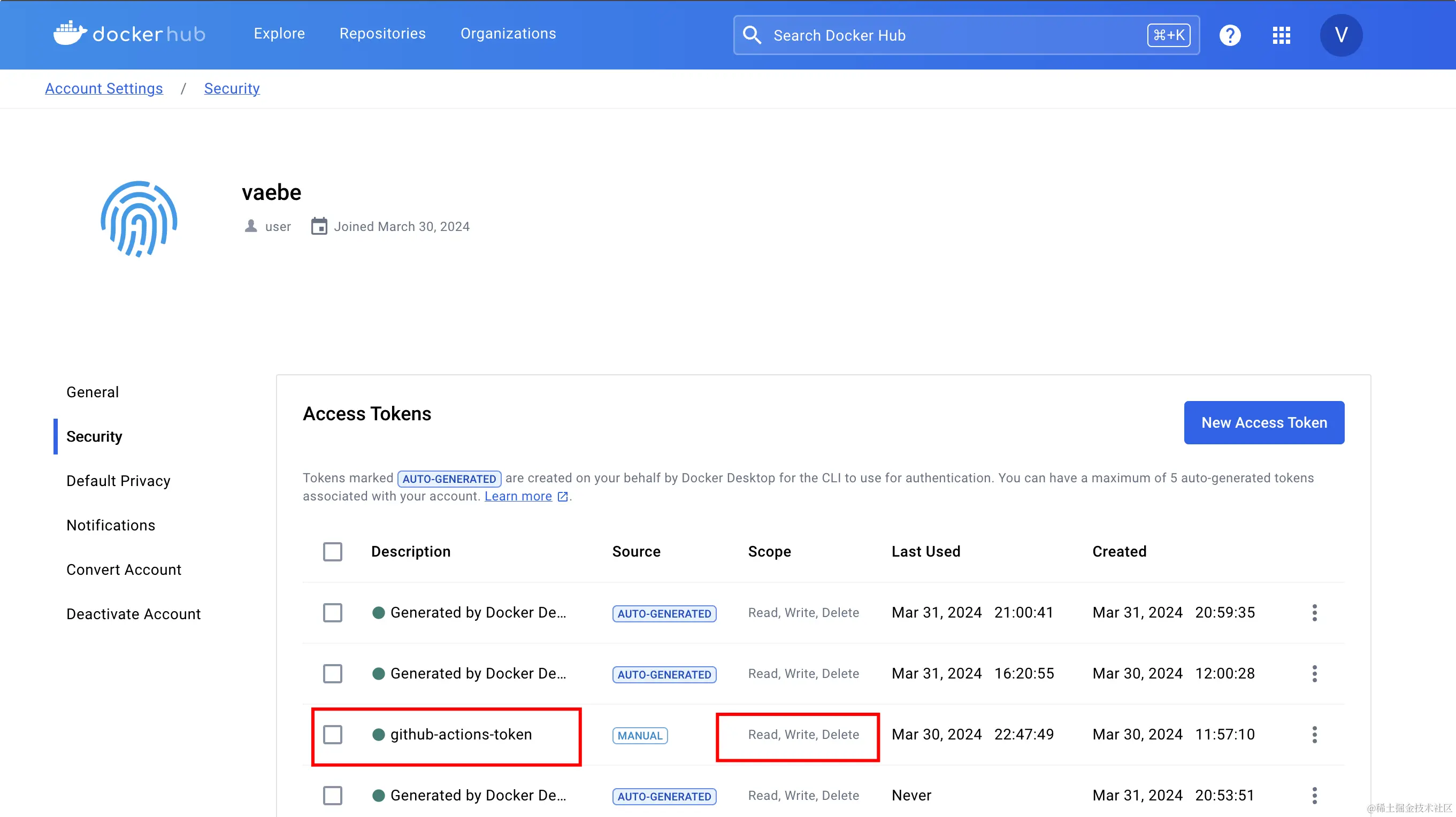Viewport: 1456px width, 817px height.
Task: Select the github-actions-token checkbox
Action: tap(332, 735)
